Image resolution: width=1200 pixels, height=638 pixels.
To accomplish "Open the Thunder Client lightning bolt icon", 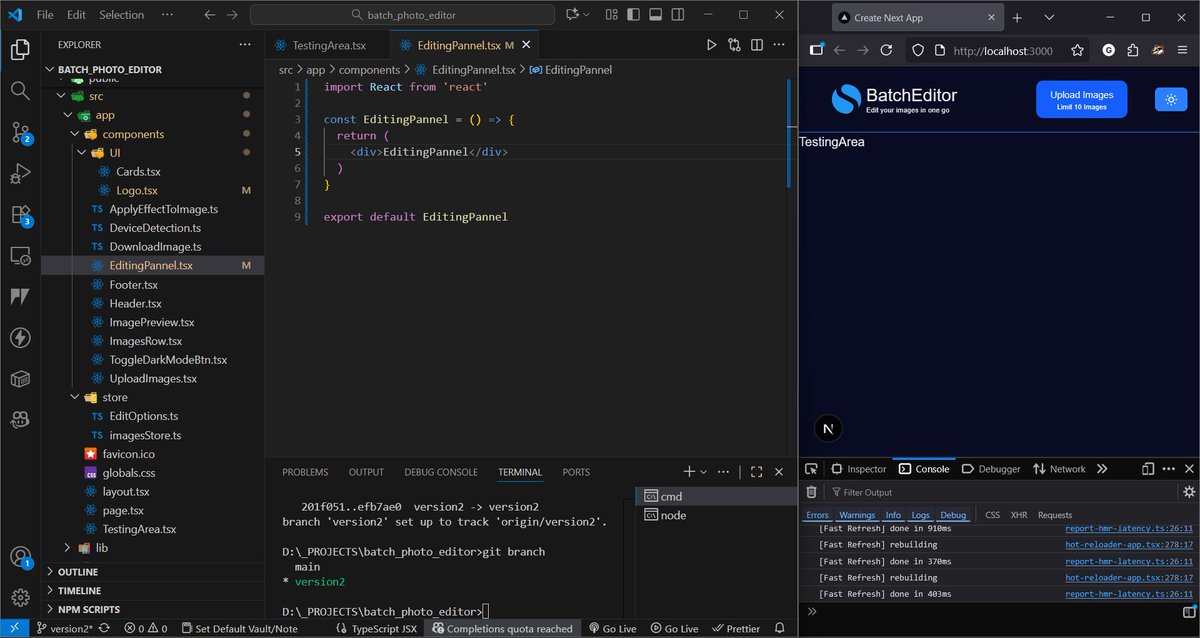I will click(20, 338).
